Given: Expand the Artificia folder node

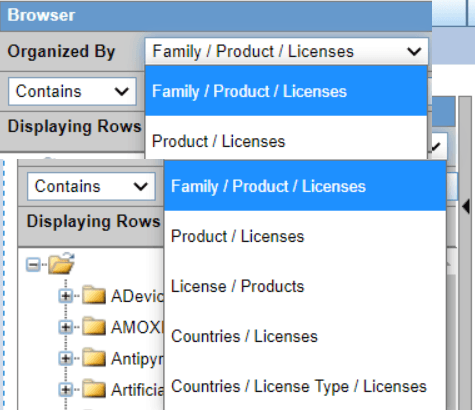Looking at the screenshot, I should pyautogui.click(x=66, y=389).
